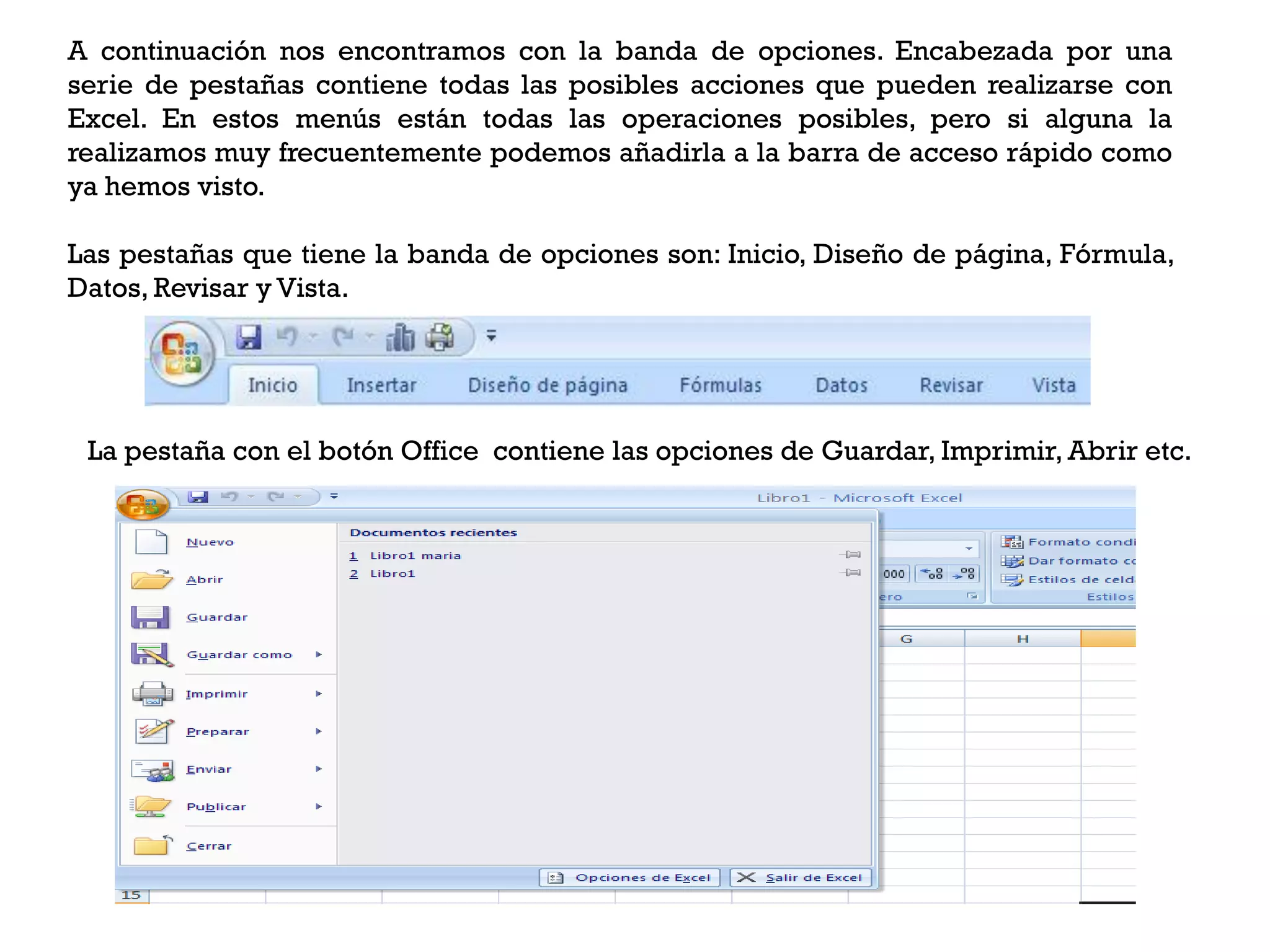
Task: Choose Nuevo in Office menu
Action: click(x=210, y=542)
